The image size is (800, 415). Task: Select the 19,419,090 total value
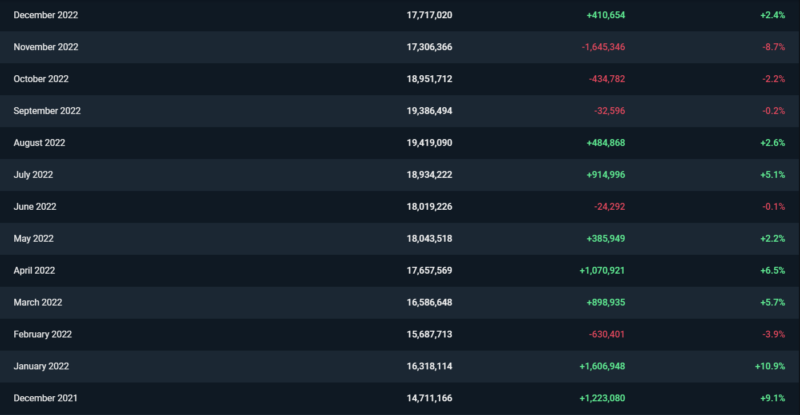pyautogui.click(x=430, y=143)
